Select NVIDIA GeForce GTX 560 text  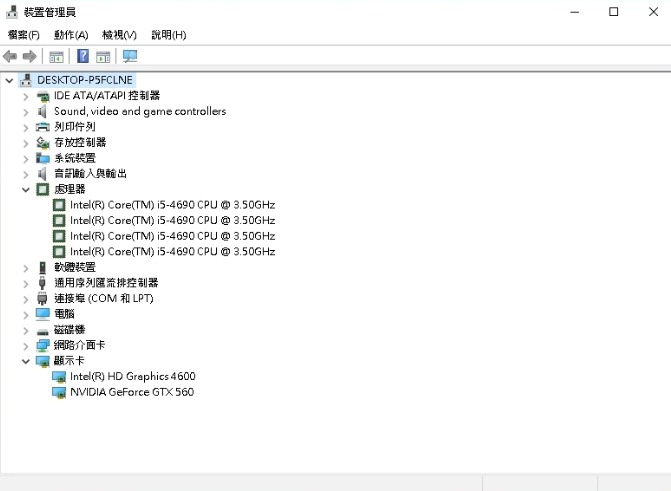[x=132, y=392]
